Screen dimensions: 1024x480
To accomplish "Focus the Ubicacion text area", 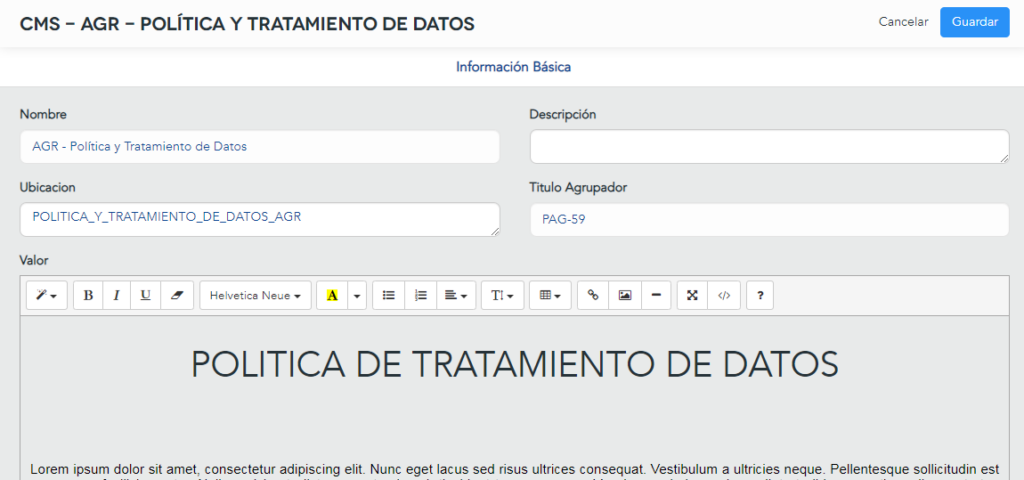I will pos(260,219).
